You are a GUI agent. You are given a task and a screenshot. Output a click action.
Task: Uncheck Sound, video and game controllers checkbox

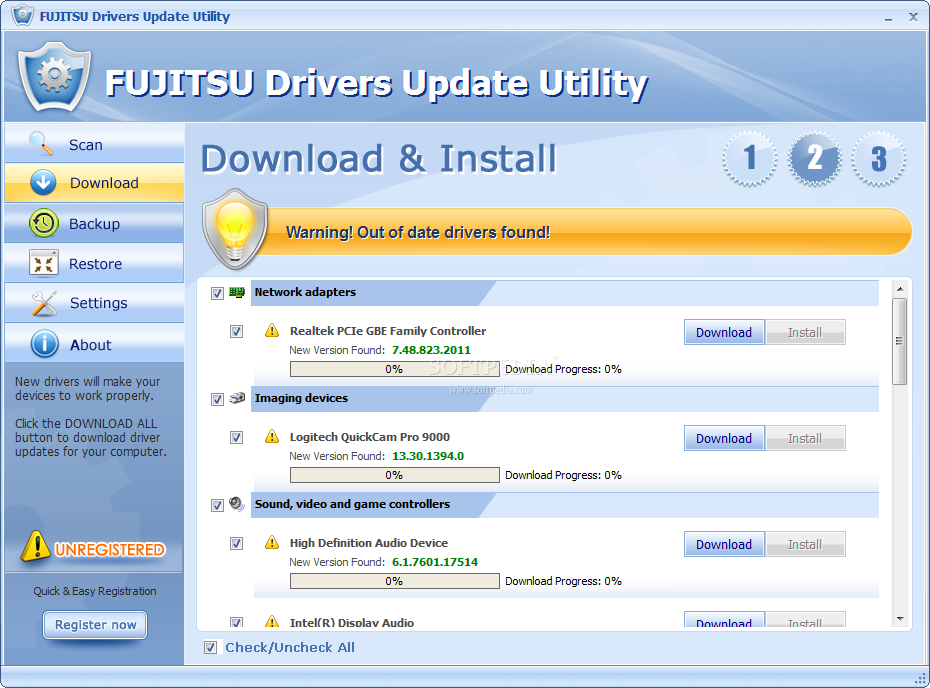tap(217, 505)
